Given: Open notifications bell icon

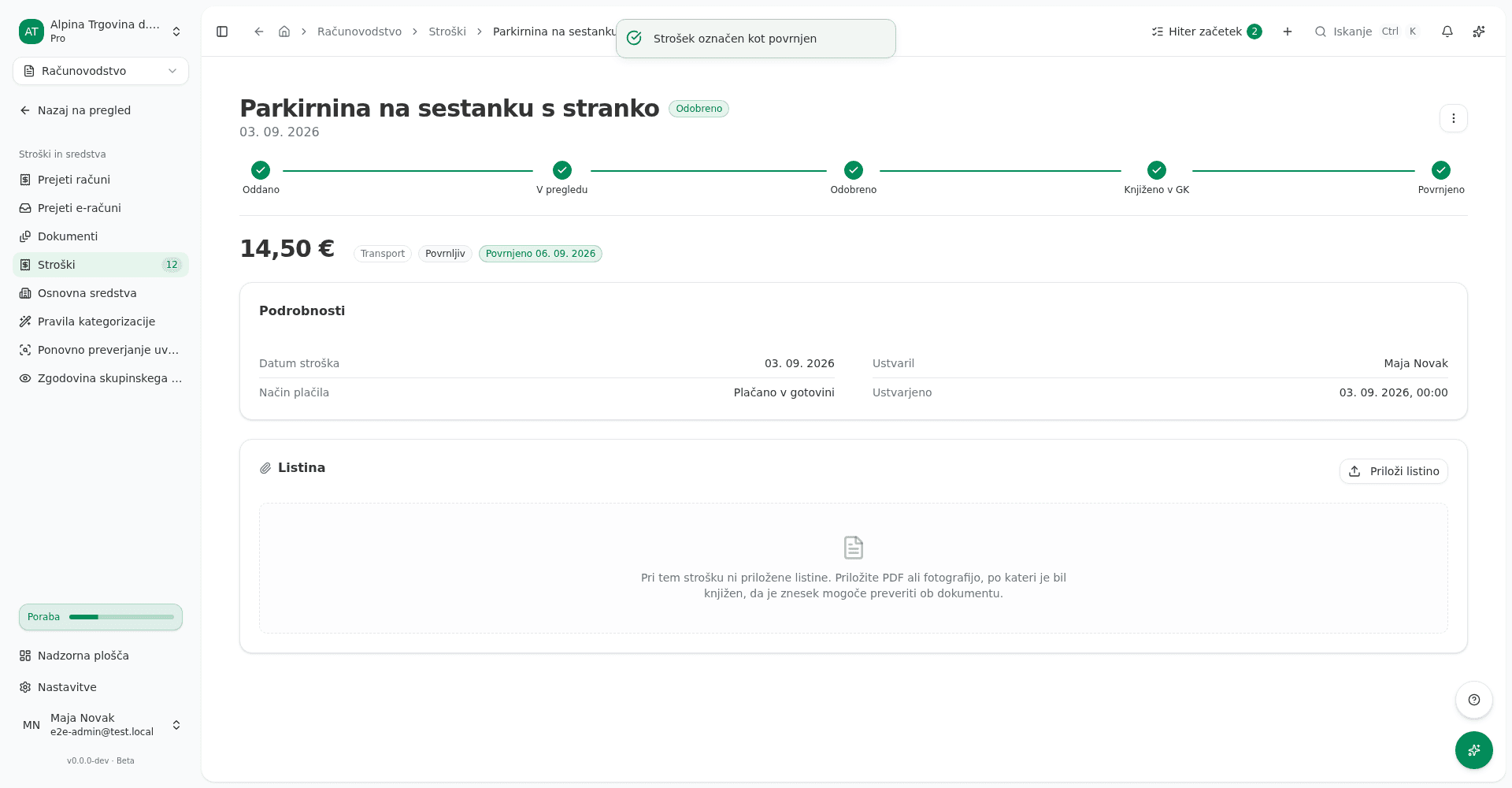Looking at the screenshot, I should 1447,32.
